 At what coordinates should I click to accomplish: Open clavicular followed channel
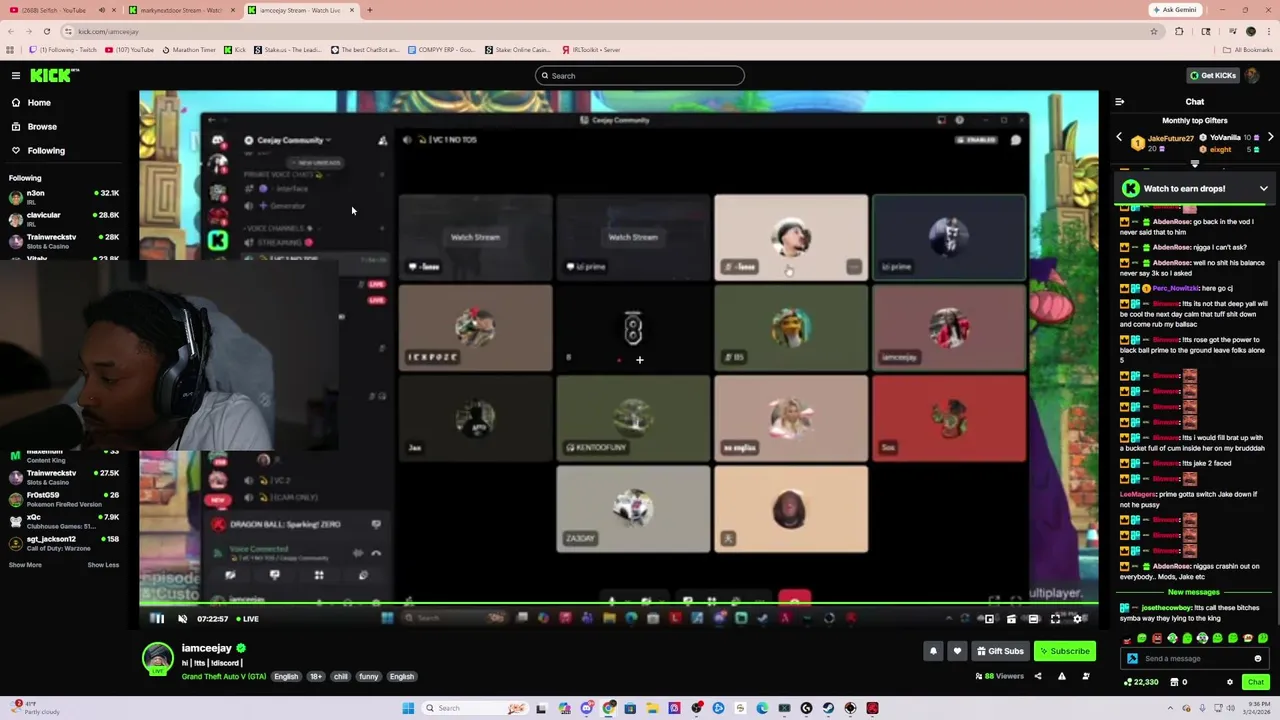click(x=64, y=218)
